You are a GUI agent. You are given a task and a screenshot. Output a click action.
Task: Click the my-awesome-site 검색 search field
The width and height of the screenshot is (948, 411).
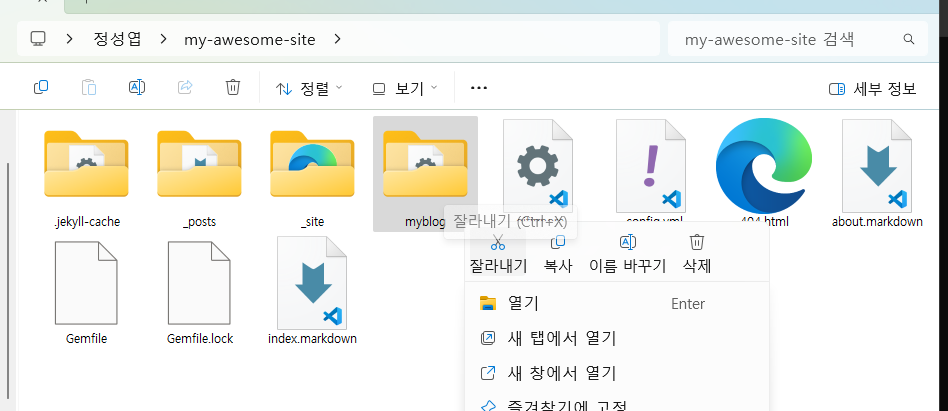(797, 39)
